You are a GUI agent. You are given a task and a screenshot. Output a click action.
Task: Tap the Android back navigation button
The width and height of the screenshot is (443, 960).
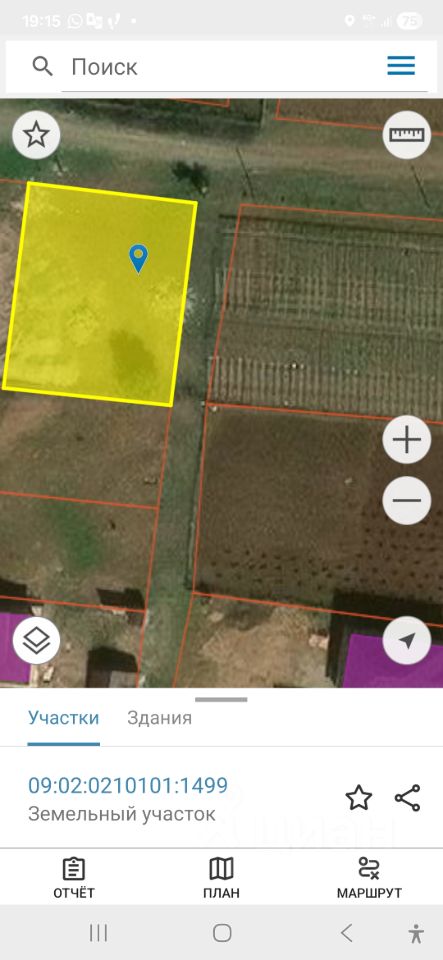coord(346,933)
